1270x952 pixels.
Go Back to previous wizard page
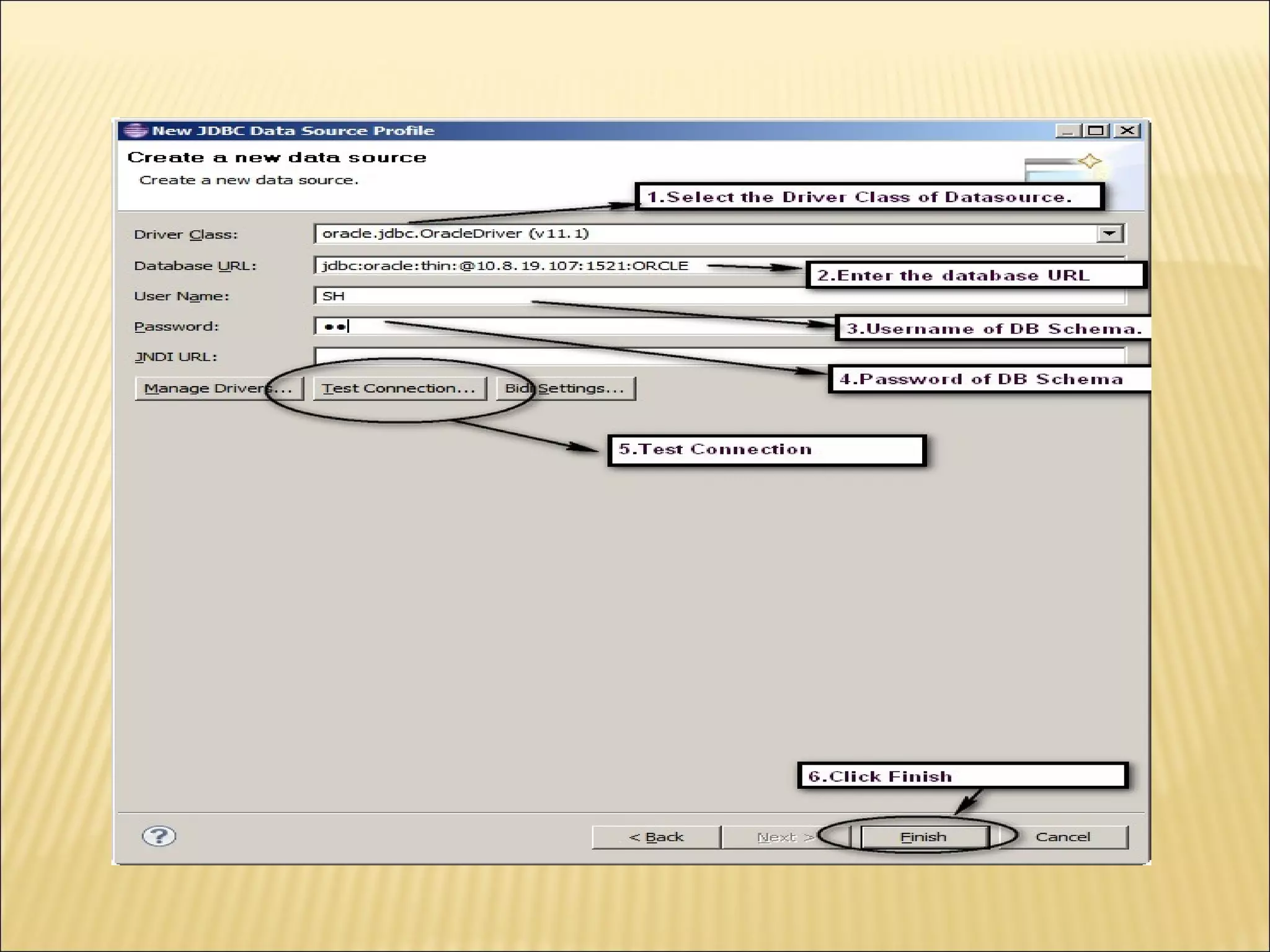pos(655,837)
